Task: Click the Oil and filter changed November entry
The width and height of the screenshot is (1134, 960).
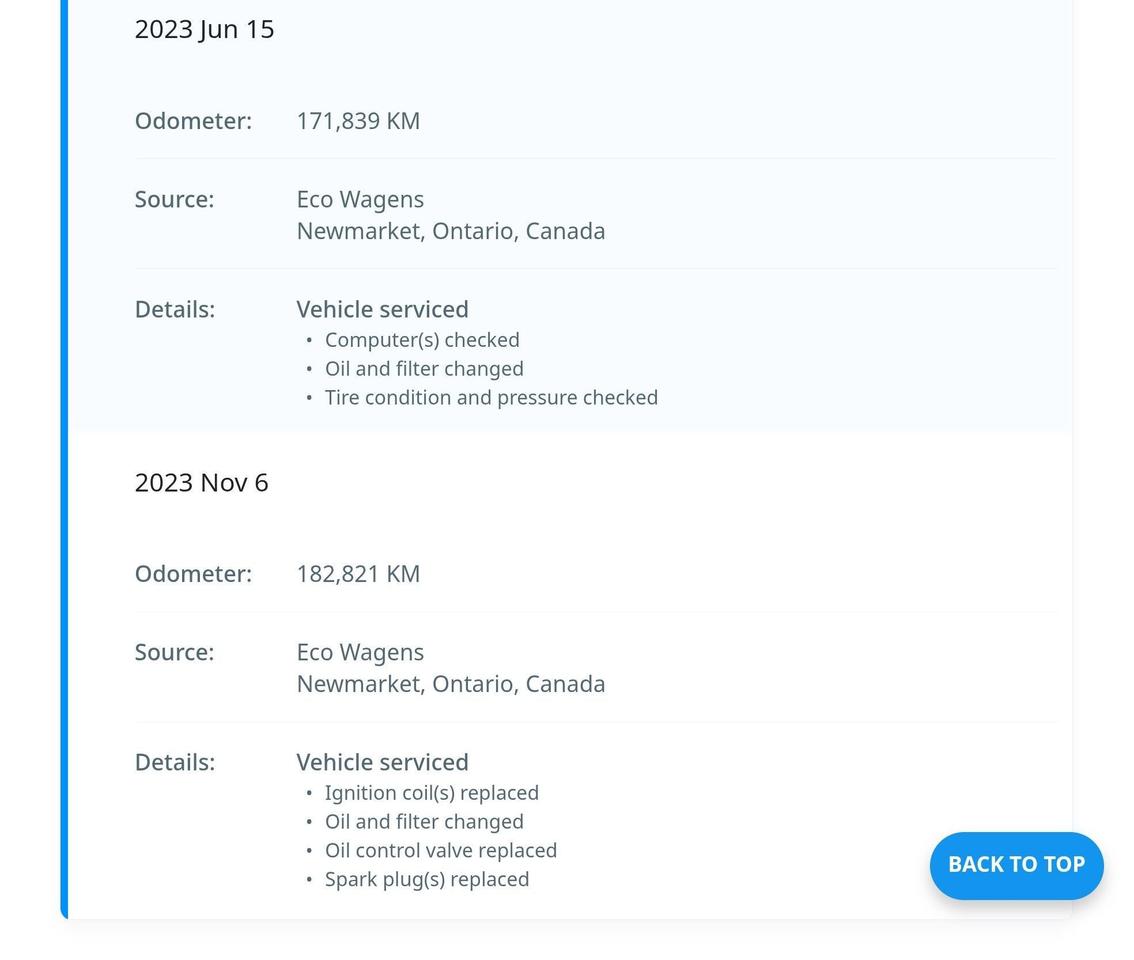Action: point(424,821)
